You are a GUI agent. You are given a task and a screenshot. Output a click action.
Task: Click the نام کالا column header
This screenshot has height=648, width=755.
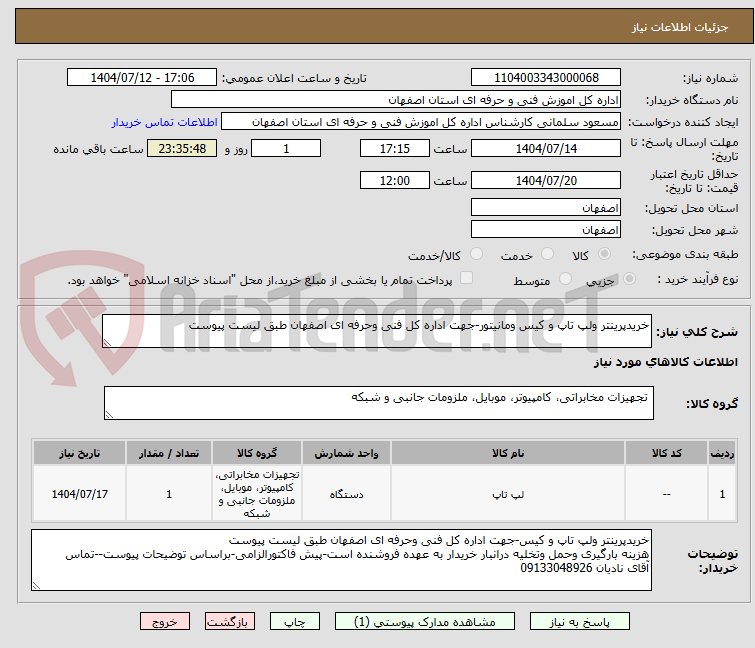click(508, 453)
